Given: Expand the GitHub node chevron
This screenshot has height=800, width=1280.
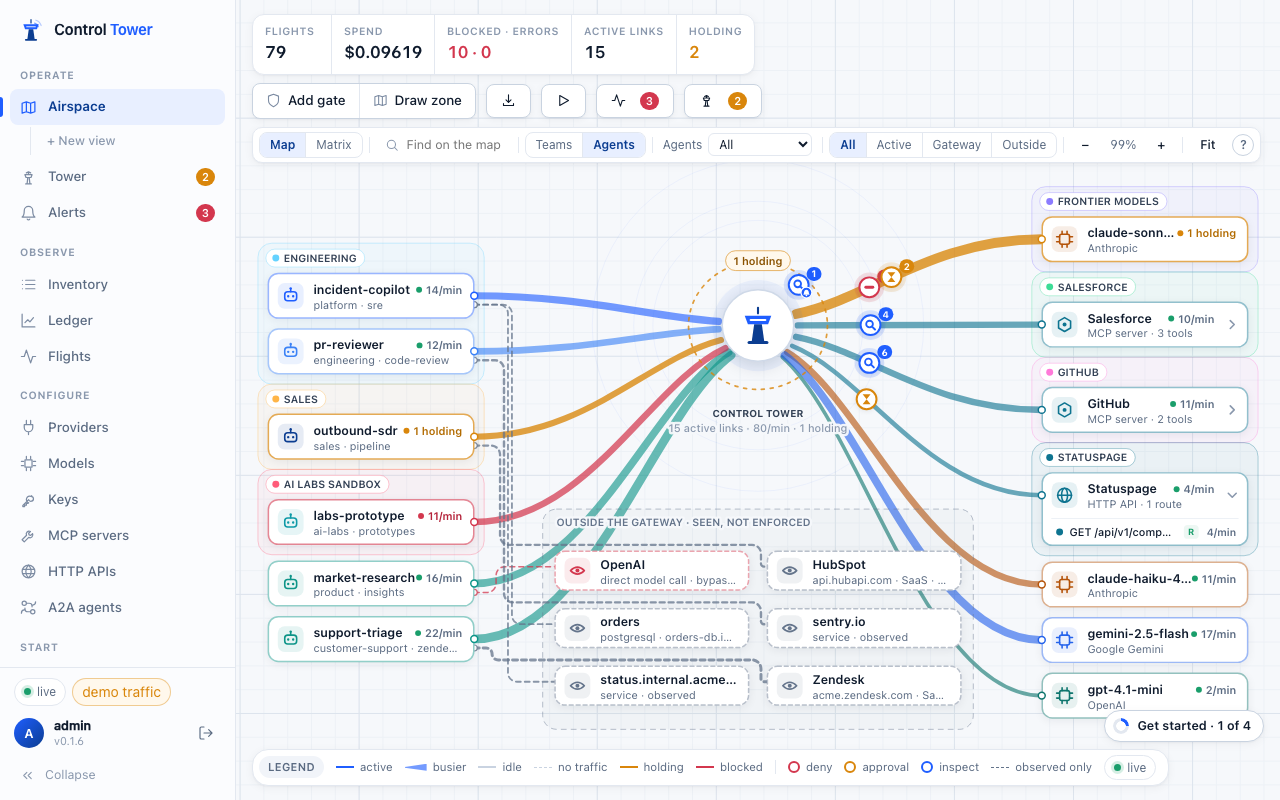Looking at the screenshot, I should click(x=1232, y=410).
